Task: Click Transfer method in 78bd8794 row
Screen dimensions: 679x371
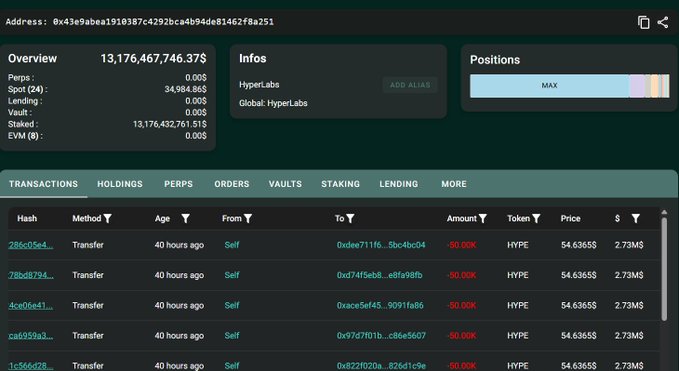Action: click(x=88, y=275)
